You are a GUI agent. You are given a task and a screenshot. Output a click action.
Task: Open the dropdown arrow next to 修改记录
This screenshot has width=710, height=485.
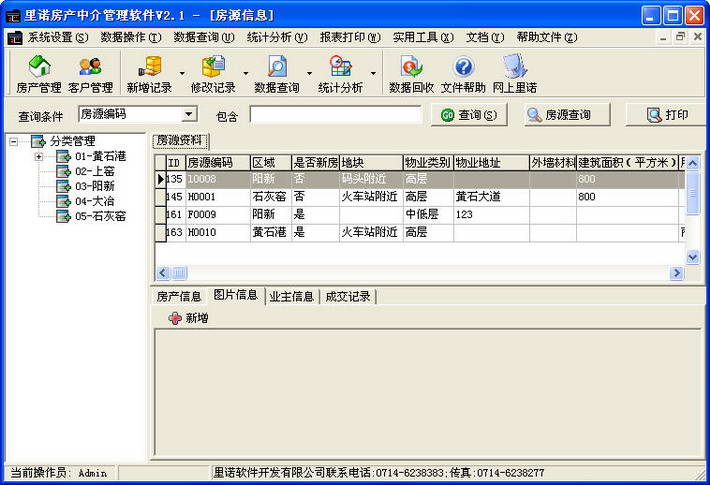(245, 73)
